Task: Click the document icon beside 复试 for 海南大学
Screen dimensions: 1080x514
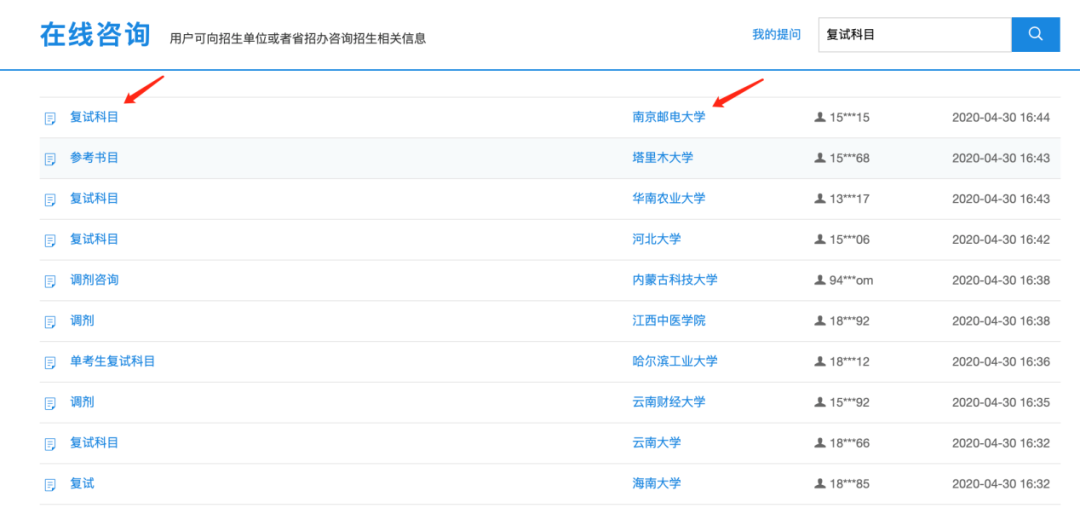Action: click(50, 485)
